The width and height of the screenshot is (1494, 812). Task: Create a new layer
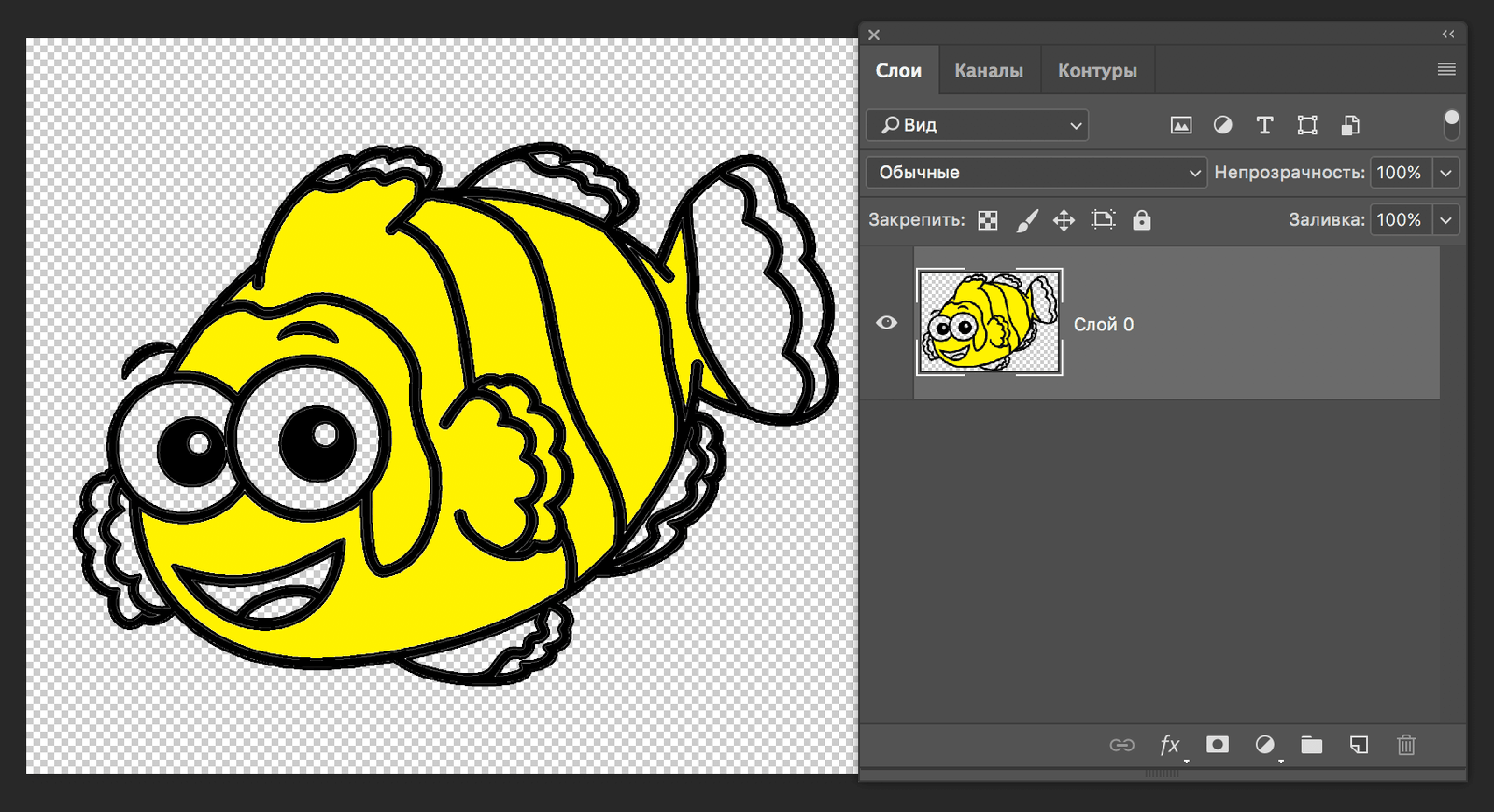(x=1360, y=745)
